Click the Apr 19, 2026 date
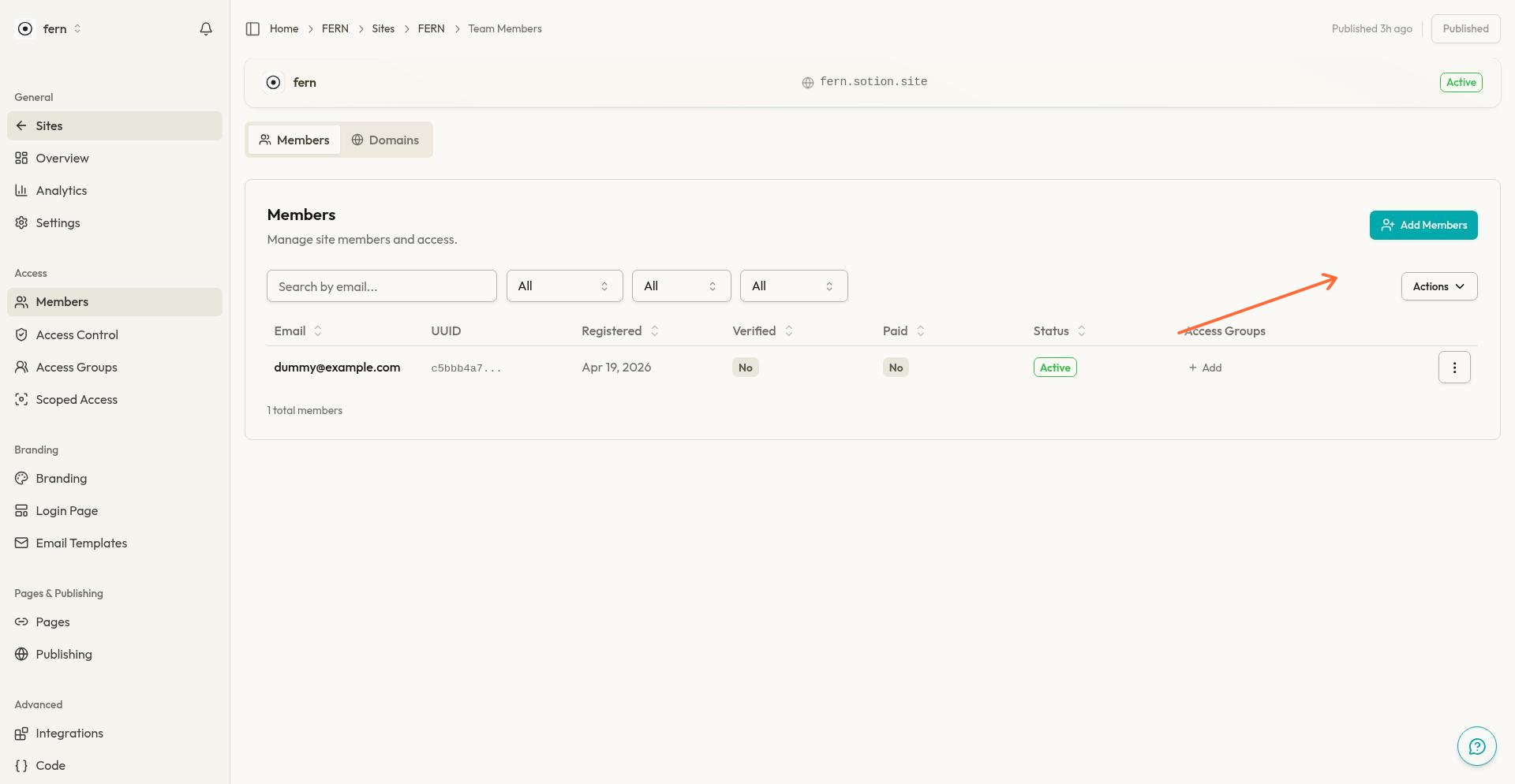Image resolution: width=1515 pixels, height=784 pixels. click(x=616, y=368)
